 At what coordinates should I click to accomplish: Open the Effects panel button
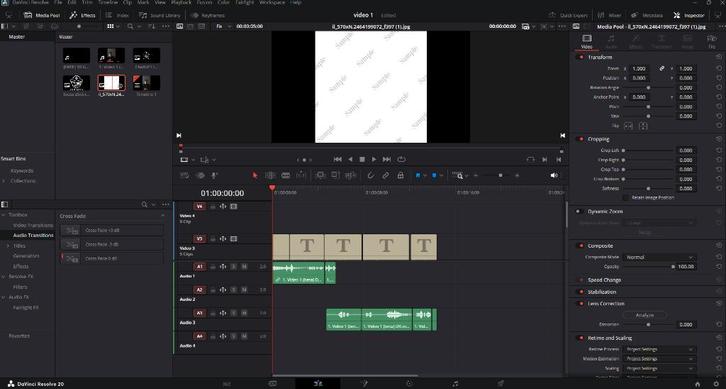[82, 15]
